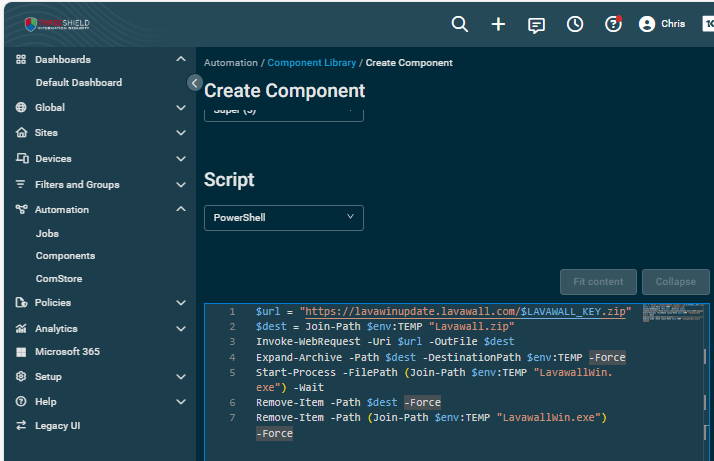Click line number 4 in the editor gutter
This screenshot has width=714, height=461.
pos(232,358)
